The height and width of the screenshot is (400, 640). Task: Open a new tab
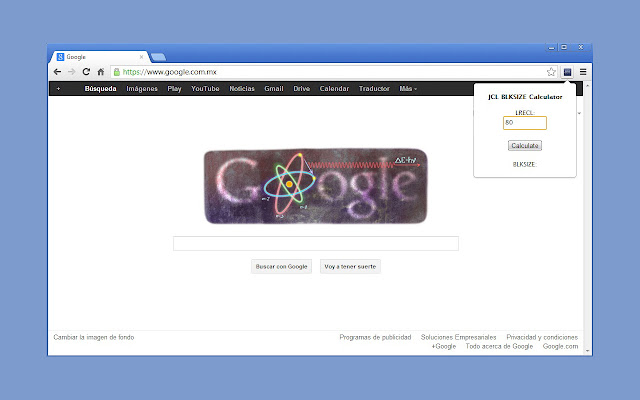[158, 57]
